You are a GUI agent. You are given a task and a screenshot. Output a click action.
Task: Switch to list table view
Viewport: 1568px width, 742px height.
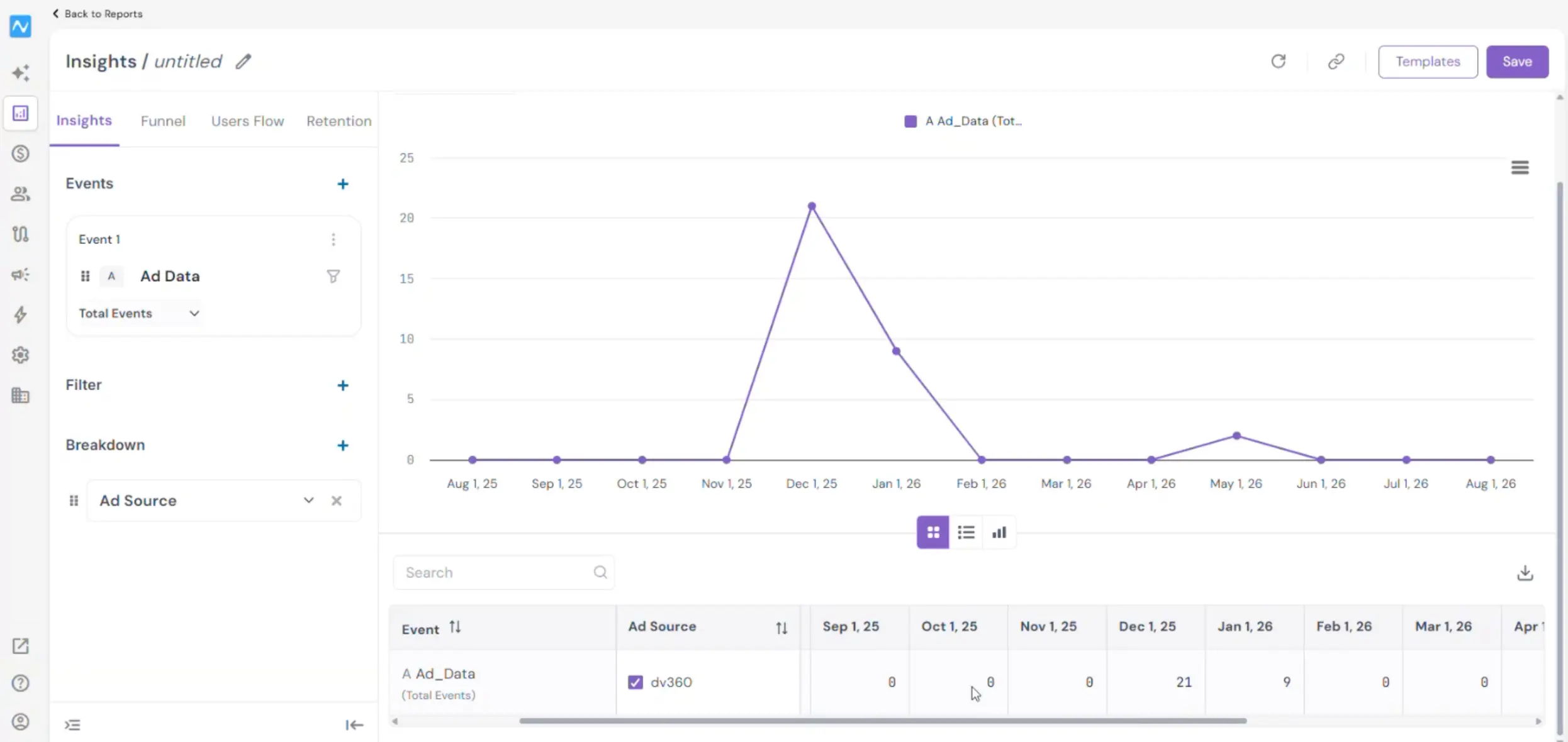click(966, 533)
